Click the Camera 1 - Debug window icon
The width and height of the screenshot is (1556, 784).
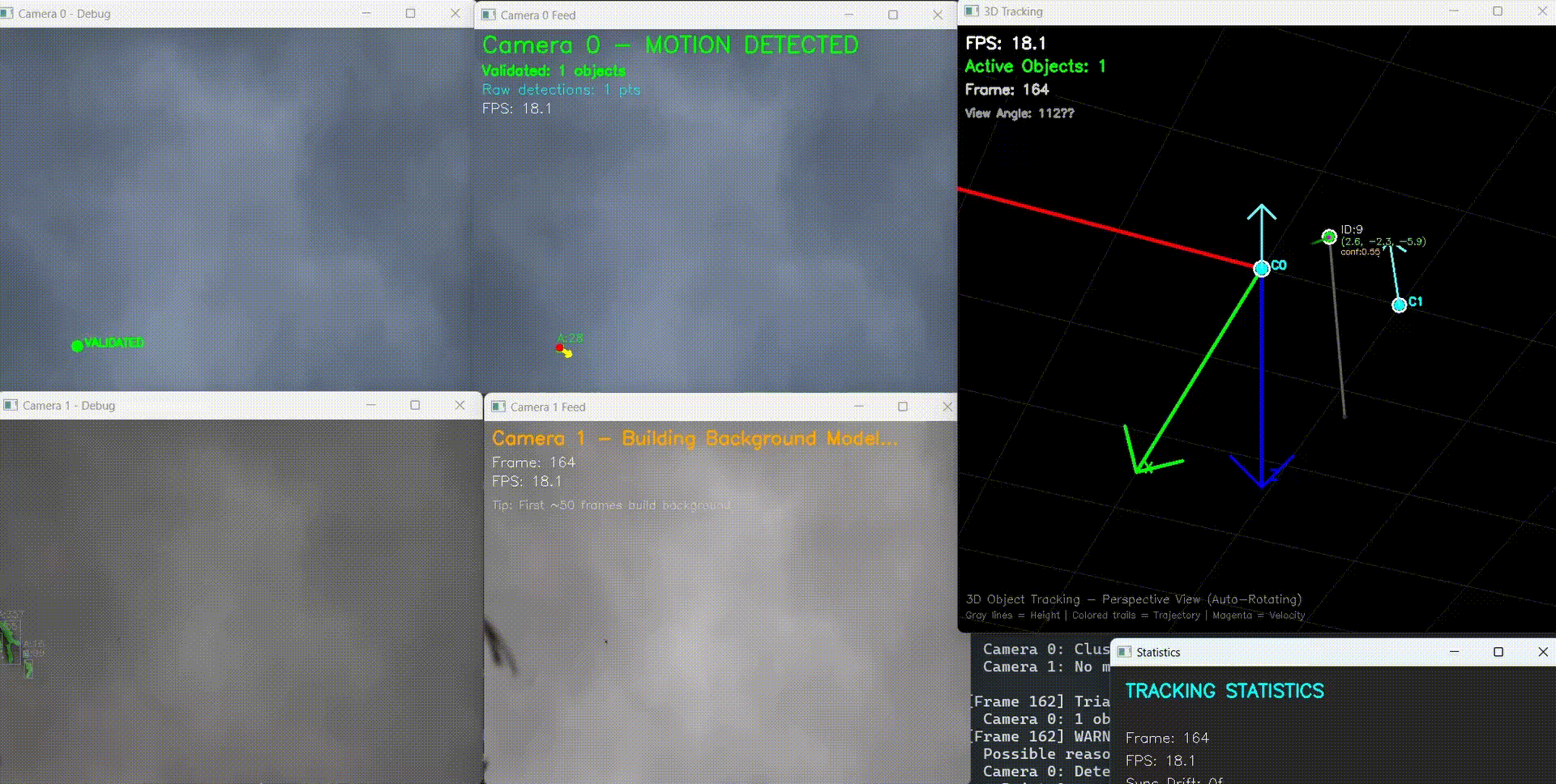coord(11,405)
